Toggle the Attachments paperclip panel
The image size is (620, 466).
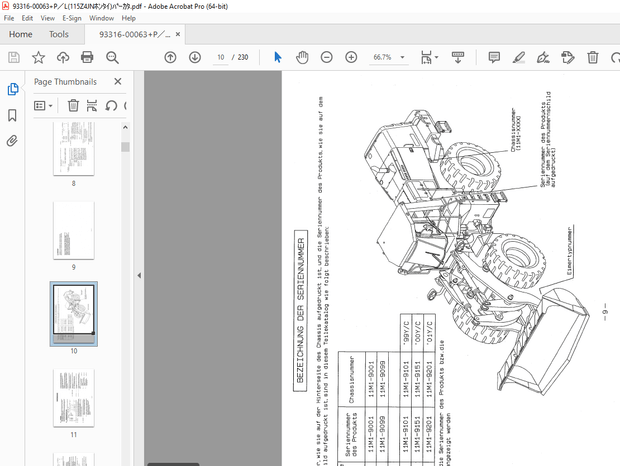click(x=13, y=141)
